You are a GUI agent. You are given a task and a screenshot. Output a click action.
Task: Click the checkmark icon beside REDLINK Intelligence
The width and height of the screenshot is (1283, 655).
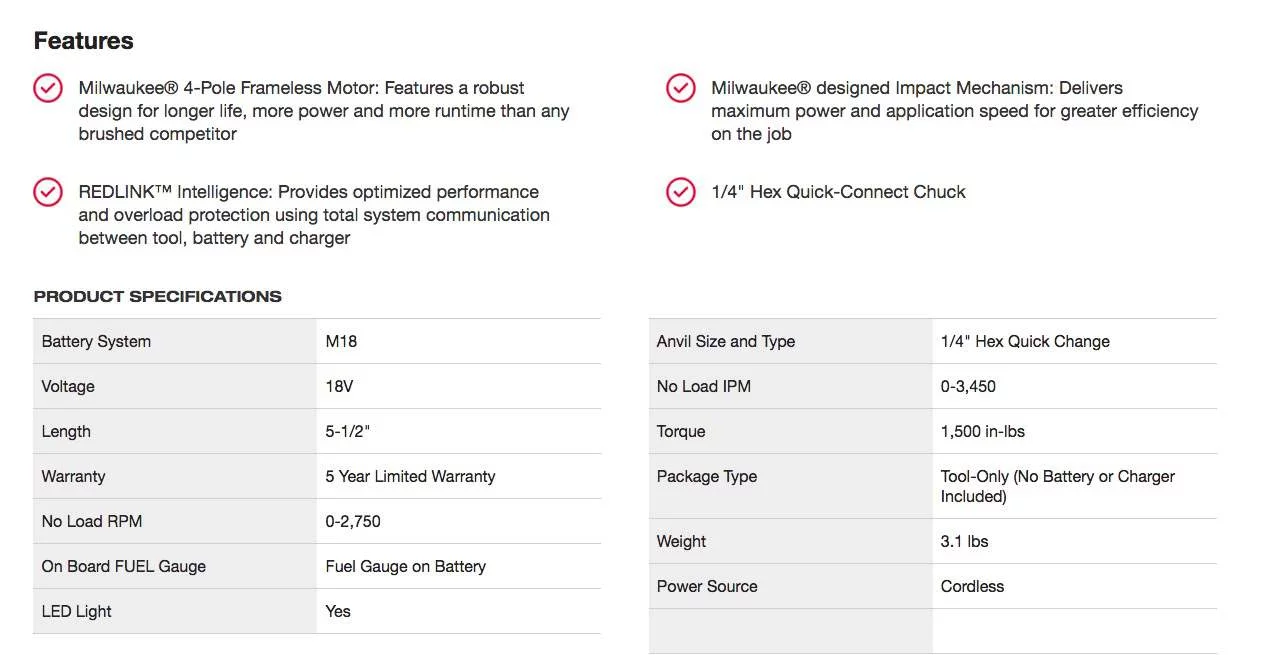(48, 192)
